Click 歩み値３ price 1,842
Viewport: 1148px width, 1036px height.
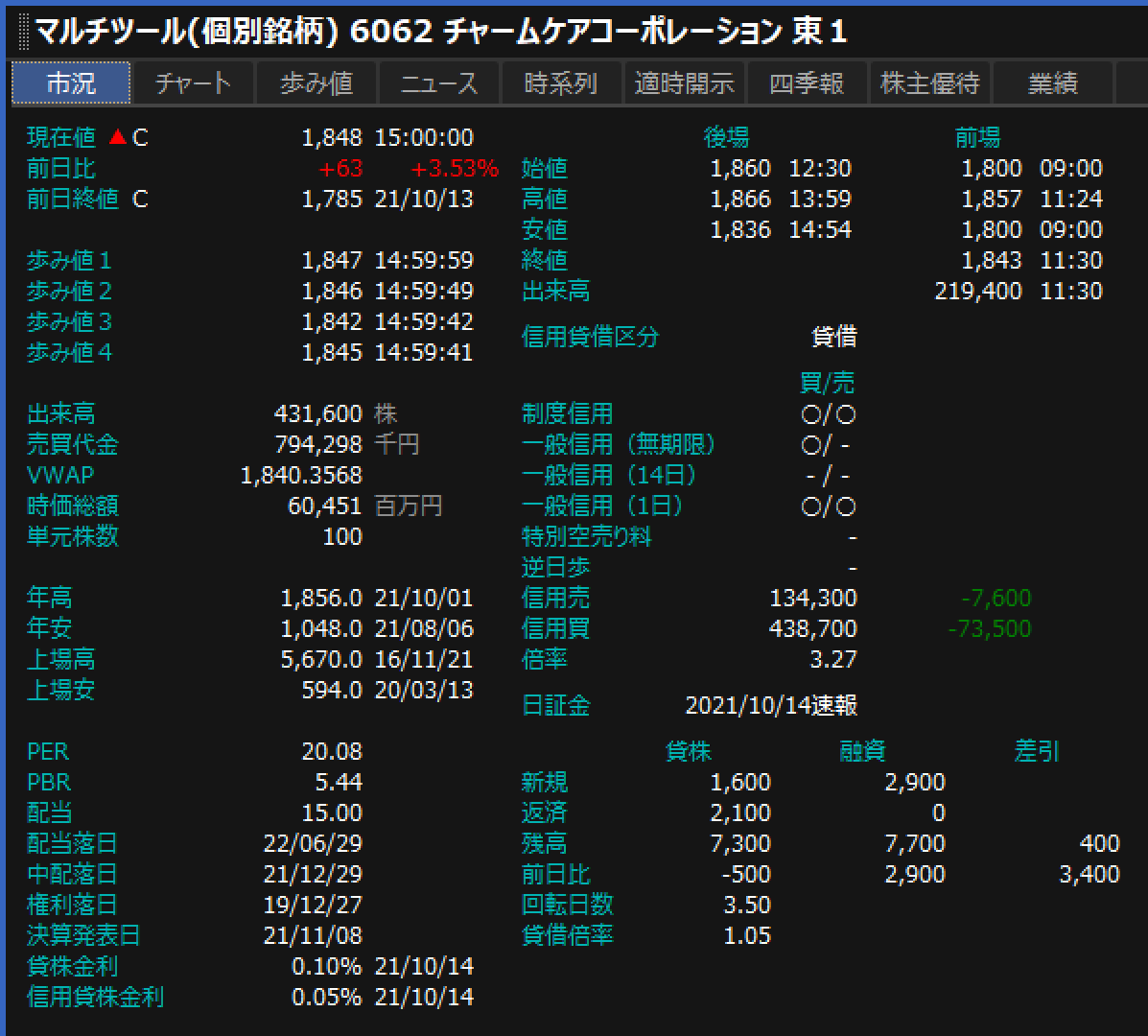point(332,322)
